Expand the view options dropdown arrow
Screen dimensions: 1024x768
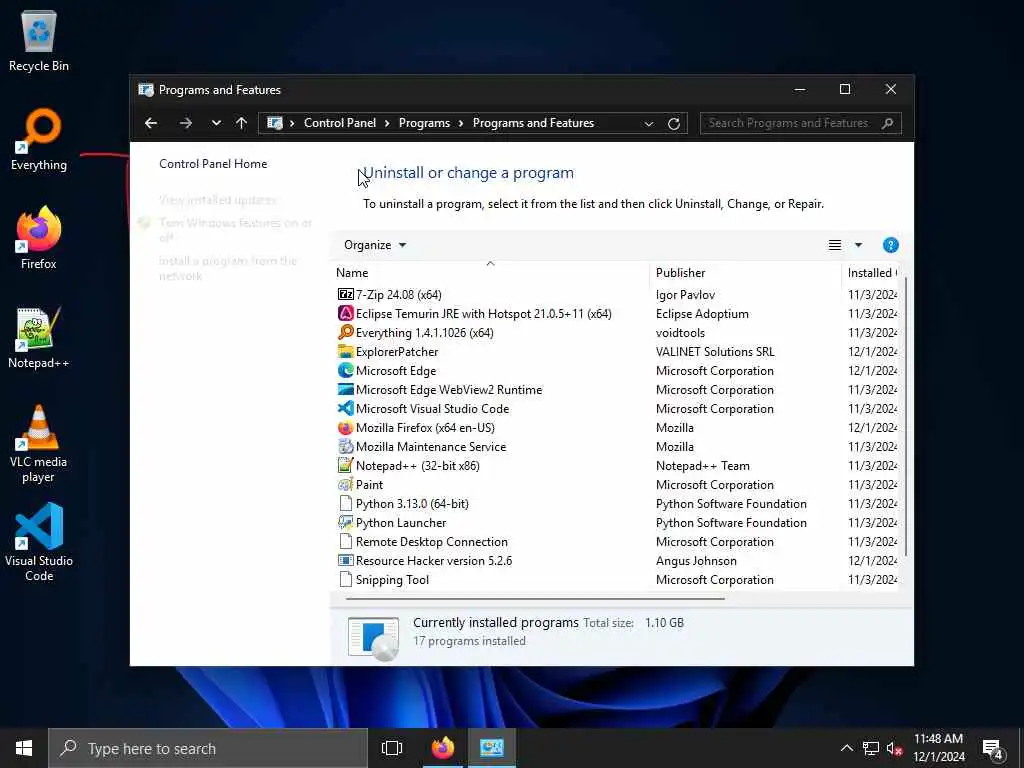click(858, 245)
